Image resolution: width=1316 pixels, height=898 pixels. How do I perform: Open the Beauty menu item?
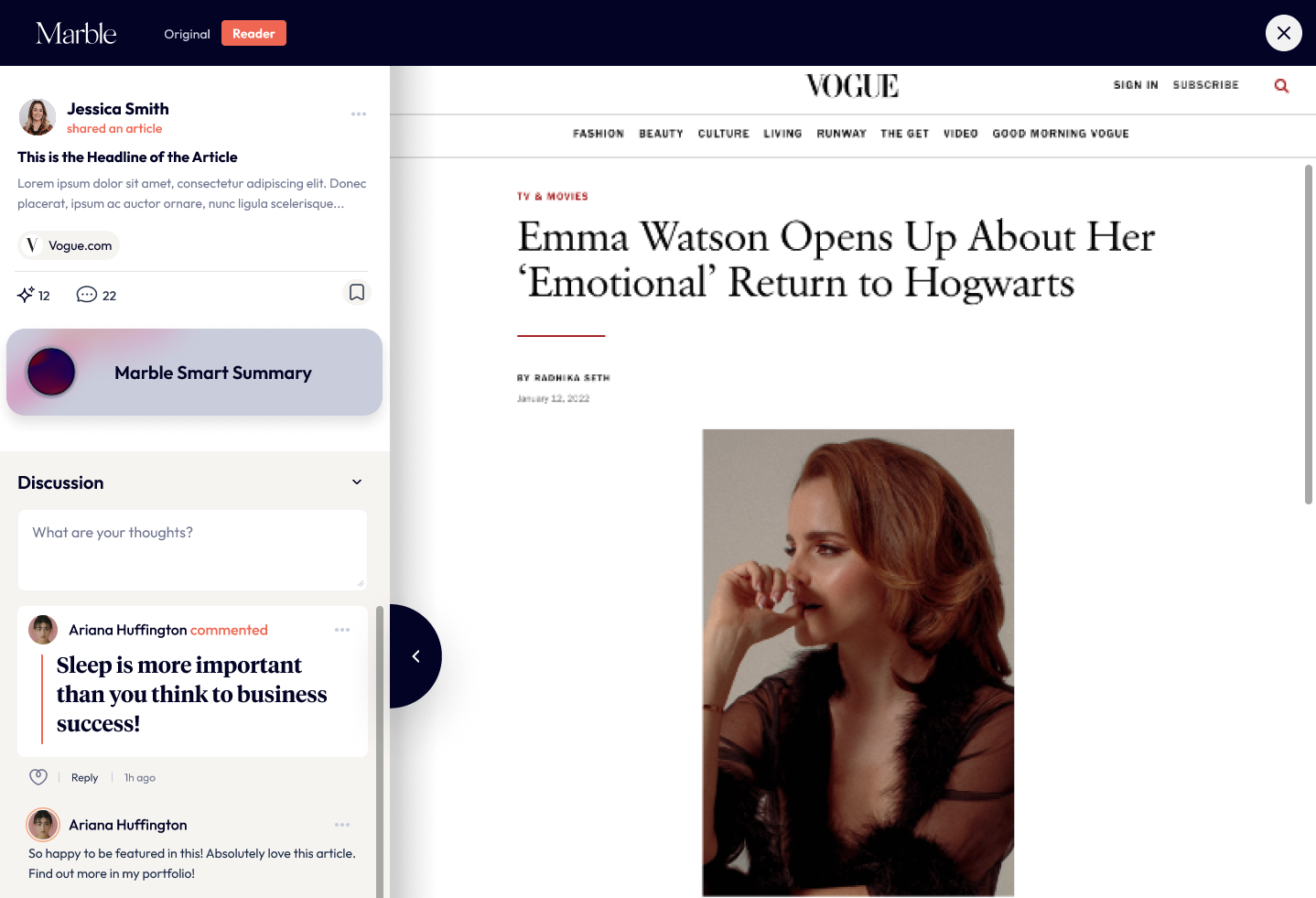coord(661,134)
